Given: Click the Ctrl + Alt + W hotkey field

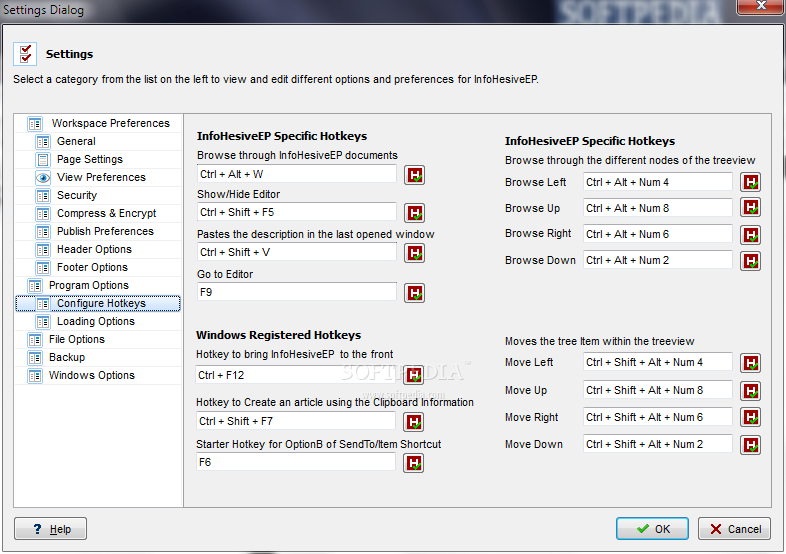Looking at the screenshot, I should (297, 174).
